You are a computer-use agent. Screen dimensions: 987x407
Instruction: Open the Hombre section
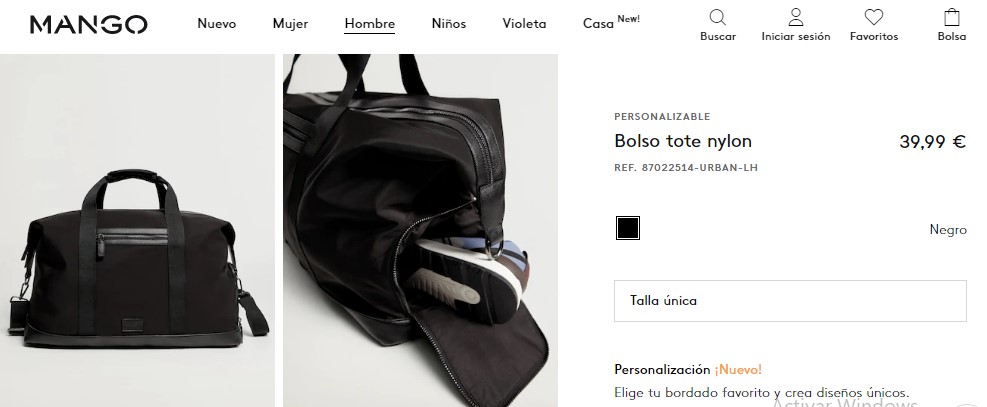[x=369, y=24]
